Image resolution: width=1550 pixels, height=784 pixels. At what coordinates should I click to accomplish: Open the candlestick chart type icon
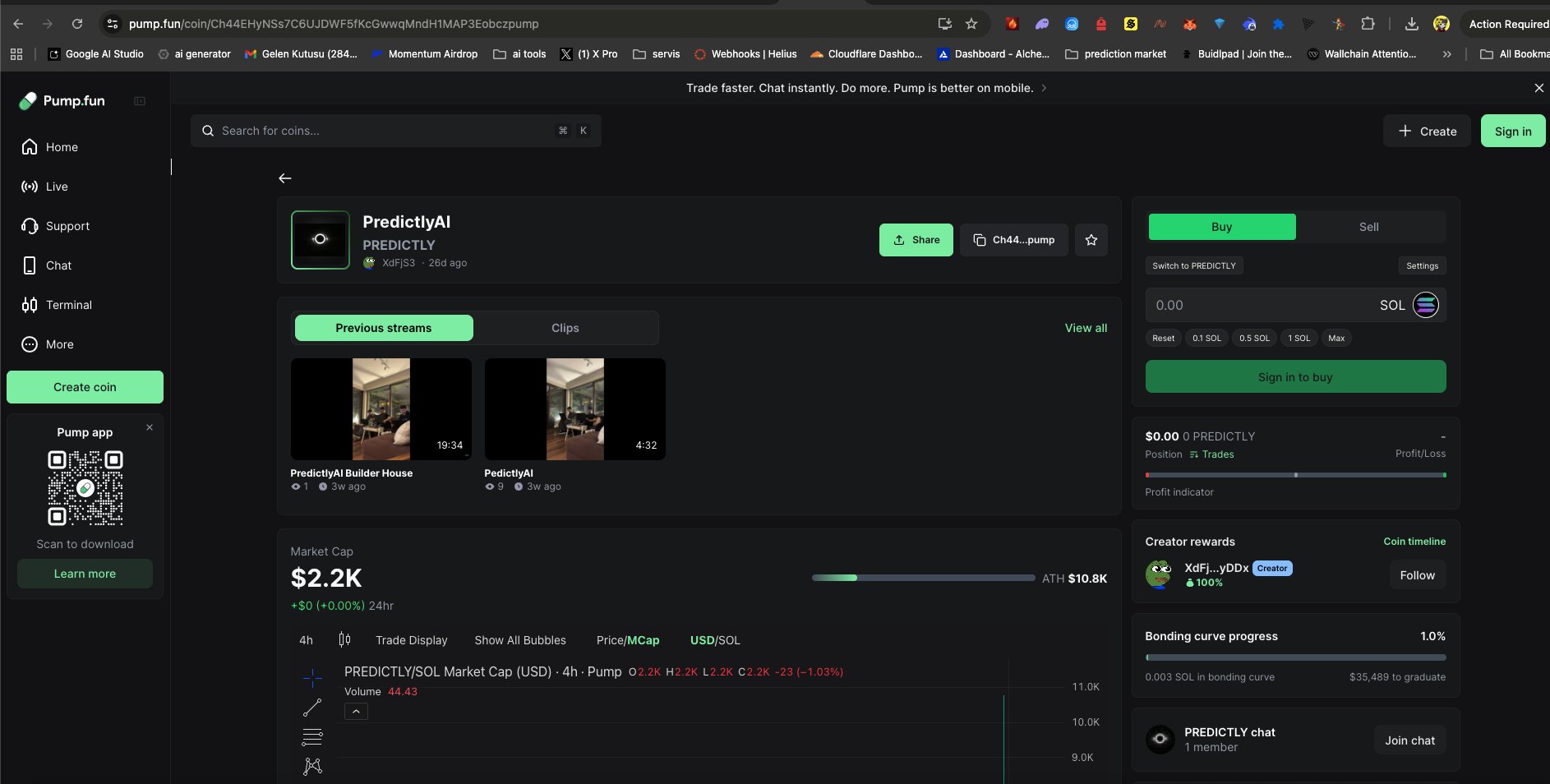(344, 639)
